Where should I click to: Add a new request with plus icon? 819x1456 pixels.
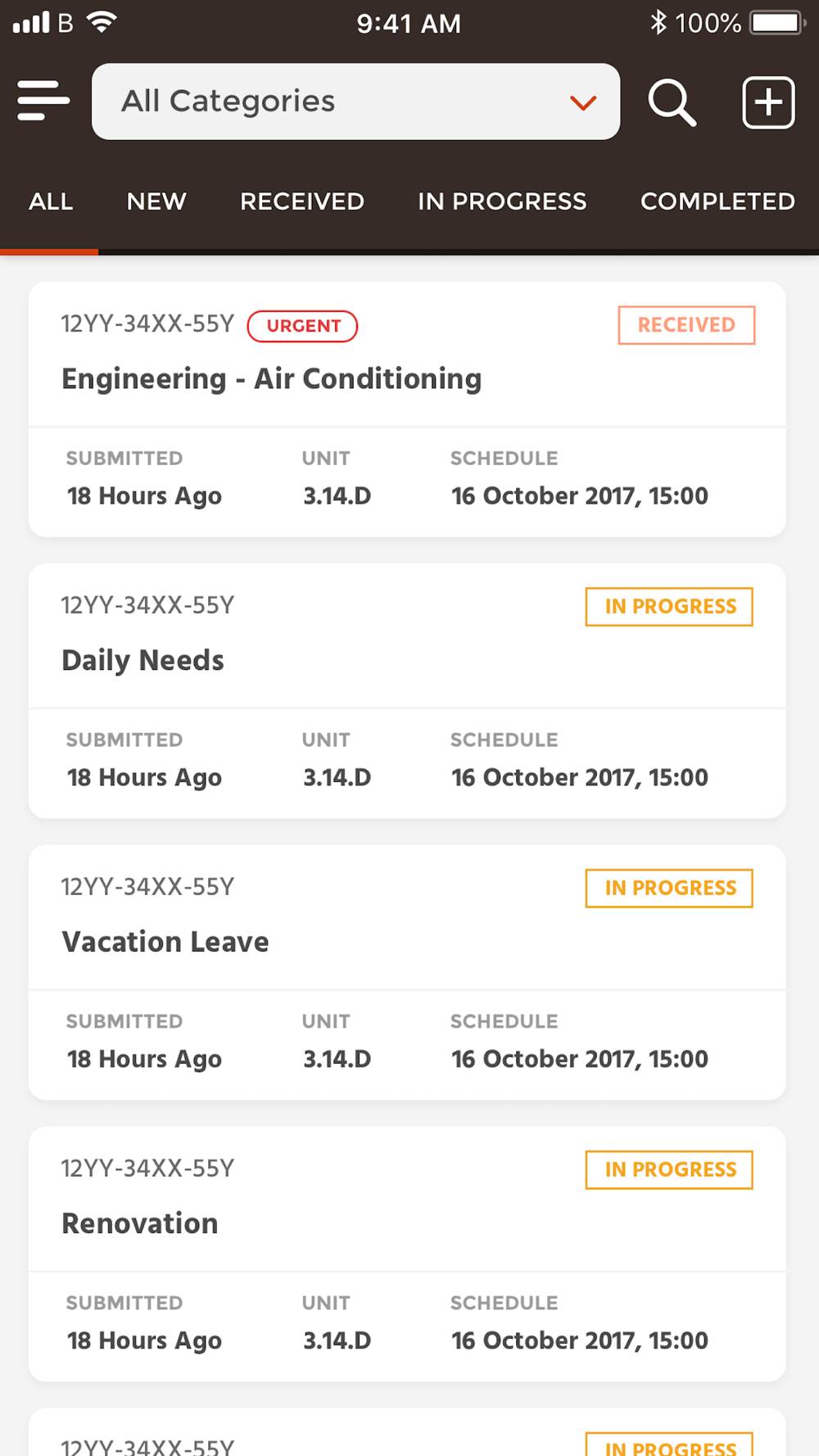tap(768, 102)
